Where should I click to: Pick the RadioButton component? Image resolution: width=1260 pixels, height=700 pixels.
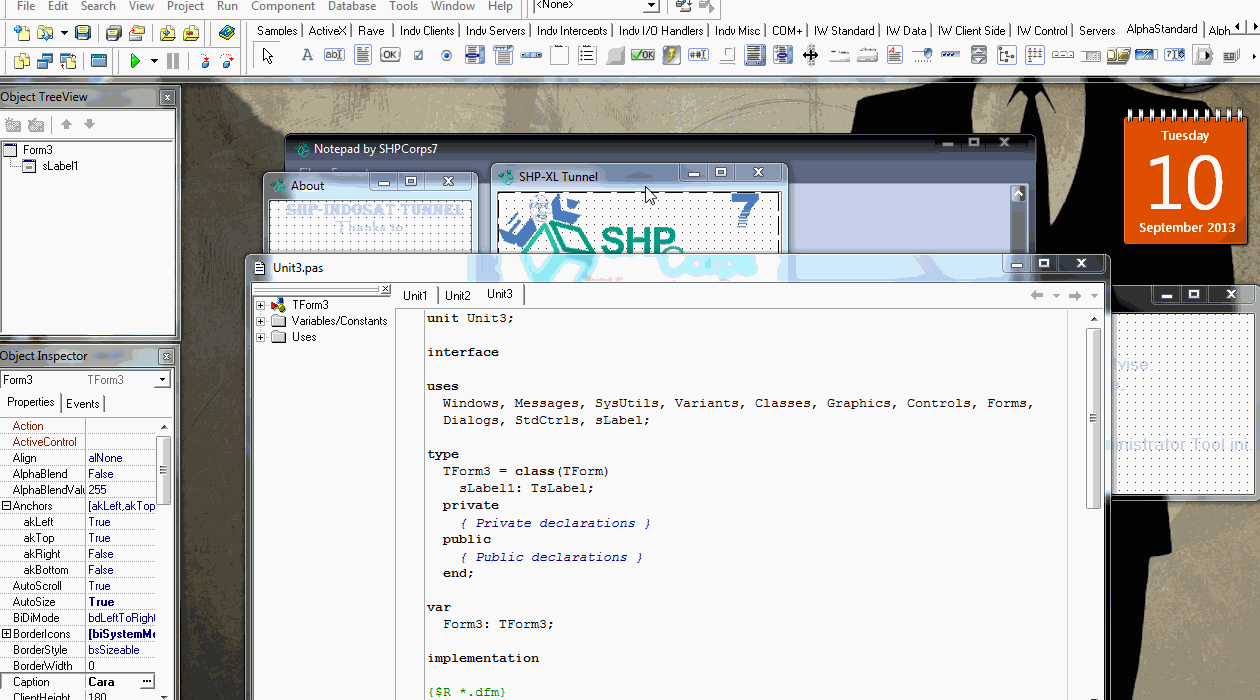(x=446, y=56)
